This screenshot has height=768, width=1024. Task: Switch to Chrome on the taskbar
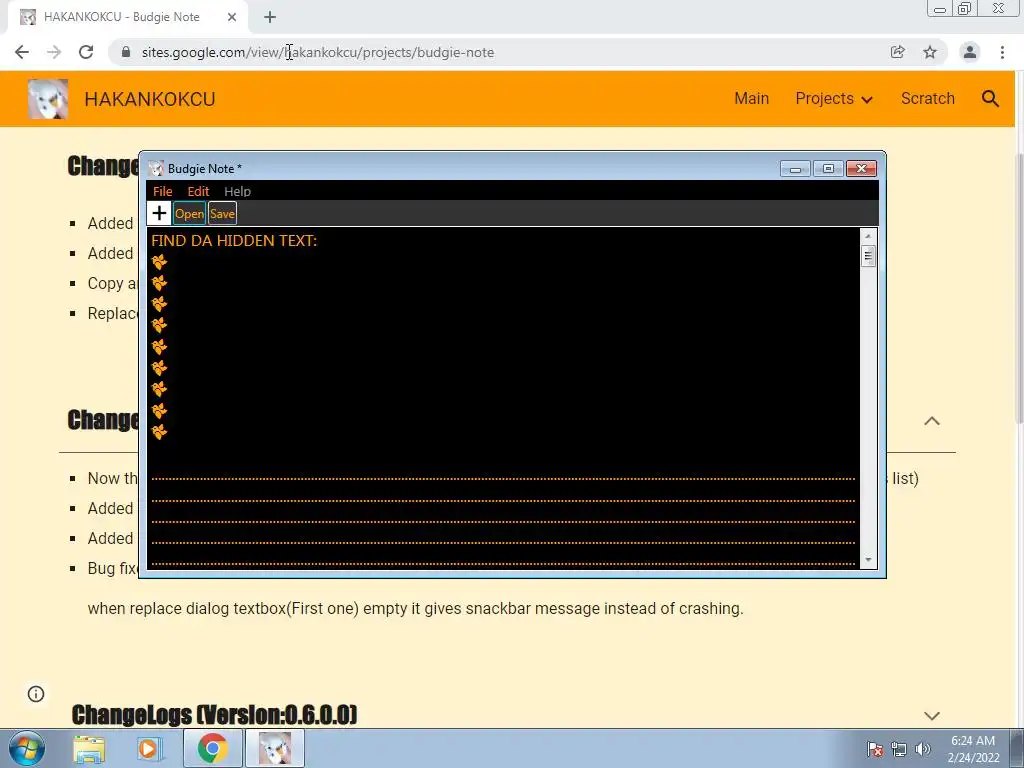(212, 748)
